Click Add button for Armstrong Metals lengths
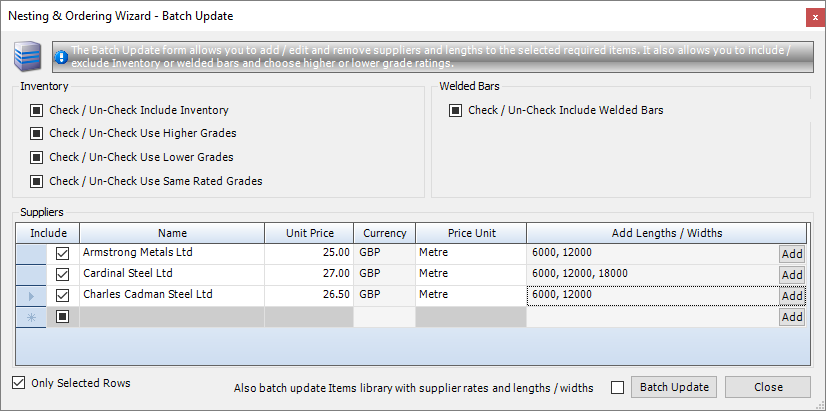This screenshot has height=411, width=826. (791, 254)
